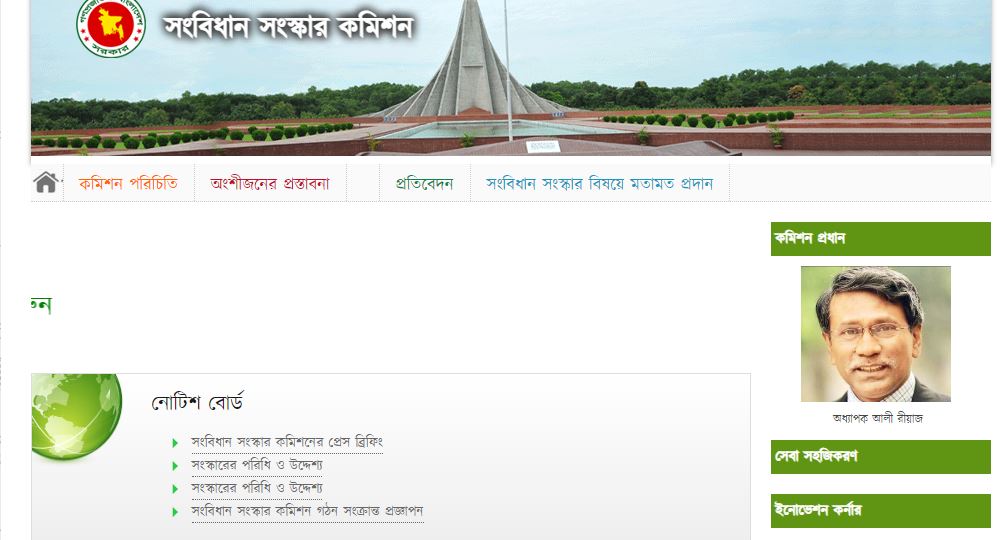Screen dimensions: 1000x540
Task: Click the Bangladesh government seal logo
Action: coord(111,27)
